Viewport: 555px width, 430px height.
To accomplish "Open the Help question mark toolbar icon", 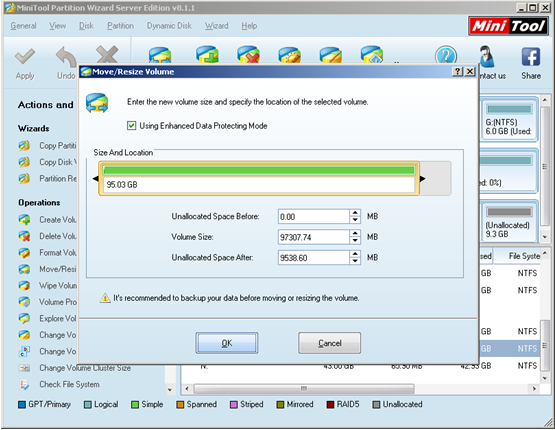I will pyautogui.click(x=446, y=56).
